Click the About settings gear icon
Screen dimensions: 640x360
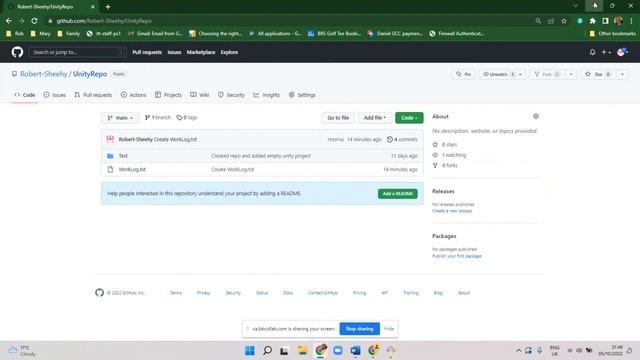[x=536, y=116]
